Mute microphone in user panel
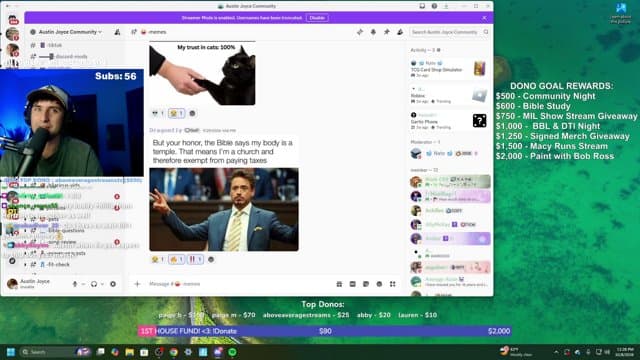640x360 pixels. (75, 284)
